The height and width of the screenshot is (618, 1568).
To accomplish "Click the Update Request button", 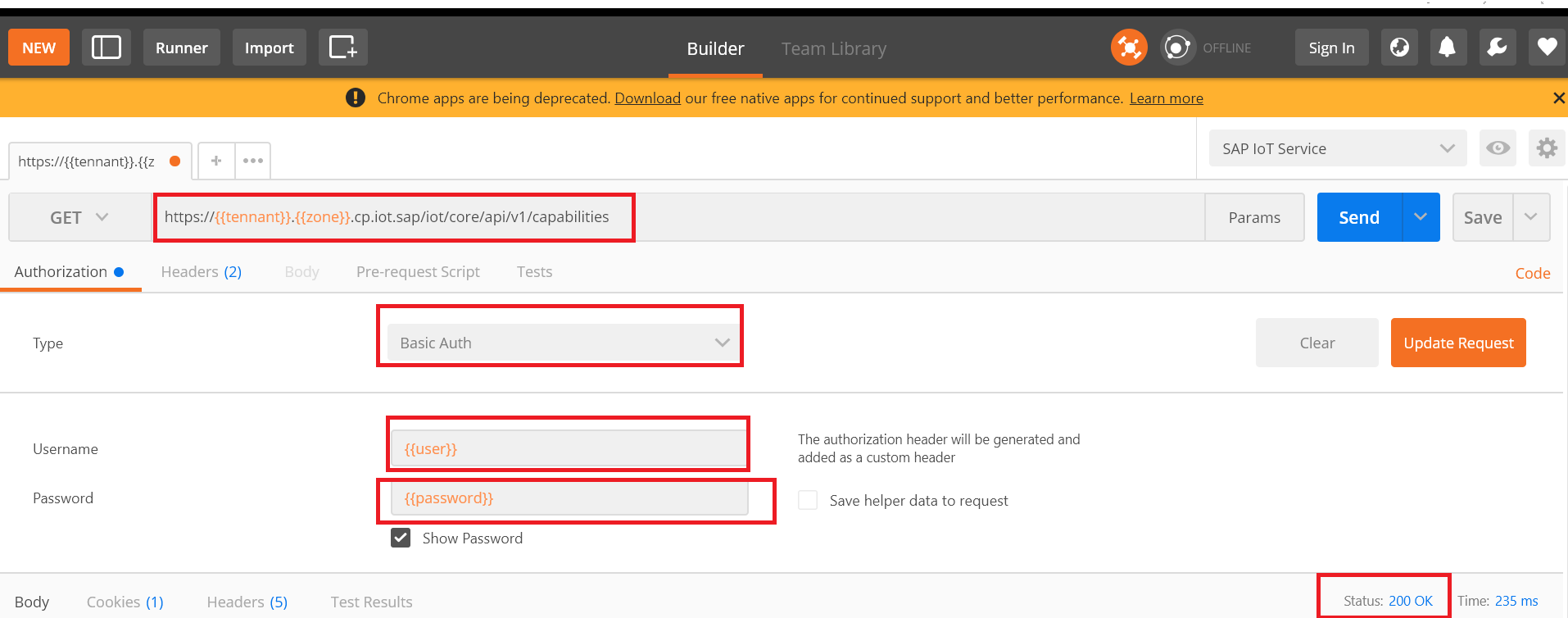I will point(1457,343).
